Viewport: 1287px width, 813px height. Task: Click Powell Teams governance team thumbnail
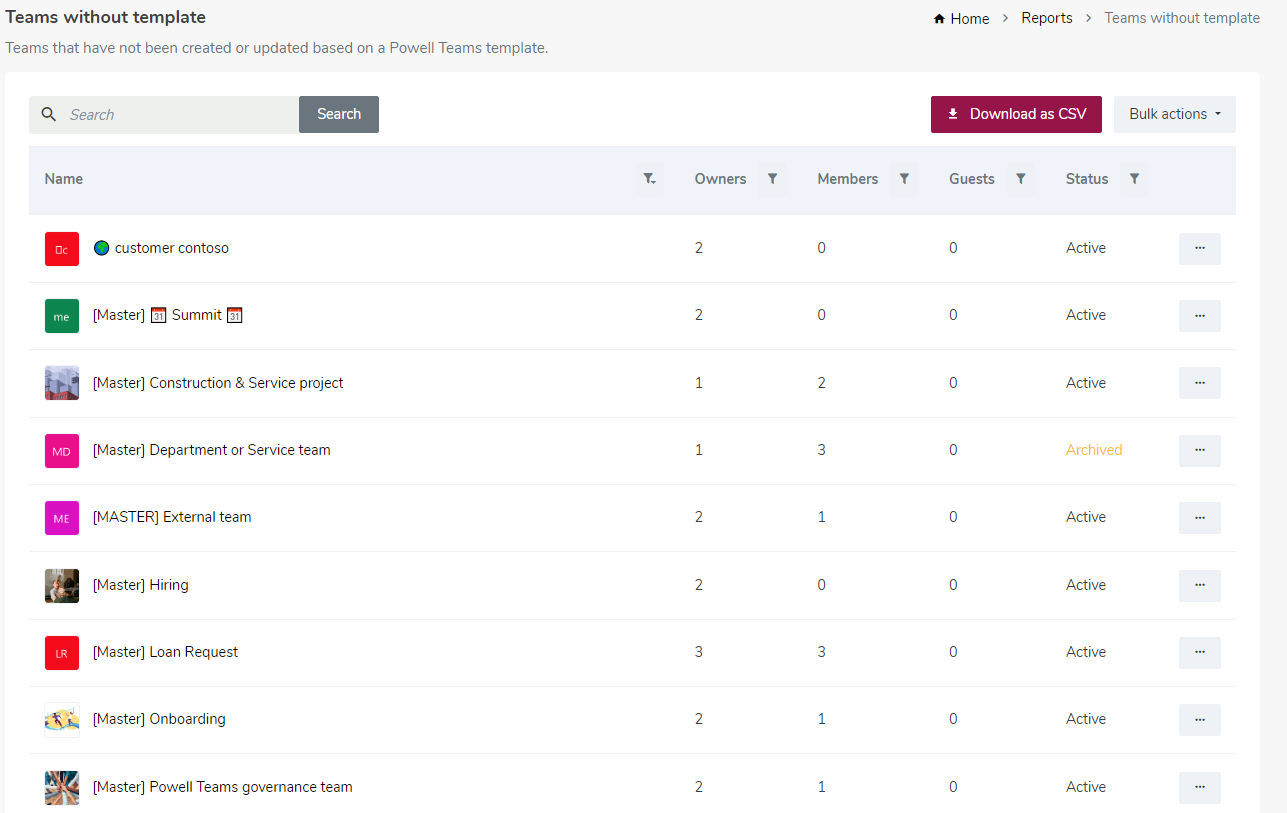pyautogui.click(x=62, y=788)
